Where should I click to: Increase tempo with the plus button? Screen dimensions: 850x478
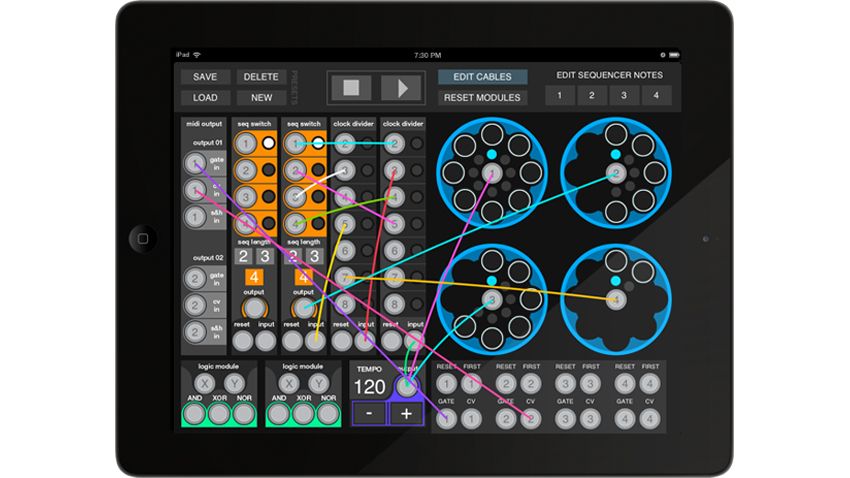coord(407,414)
